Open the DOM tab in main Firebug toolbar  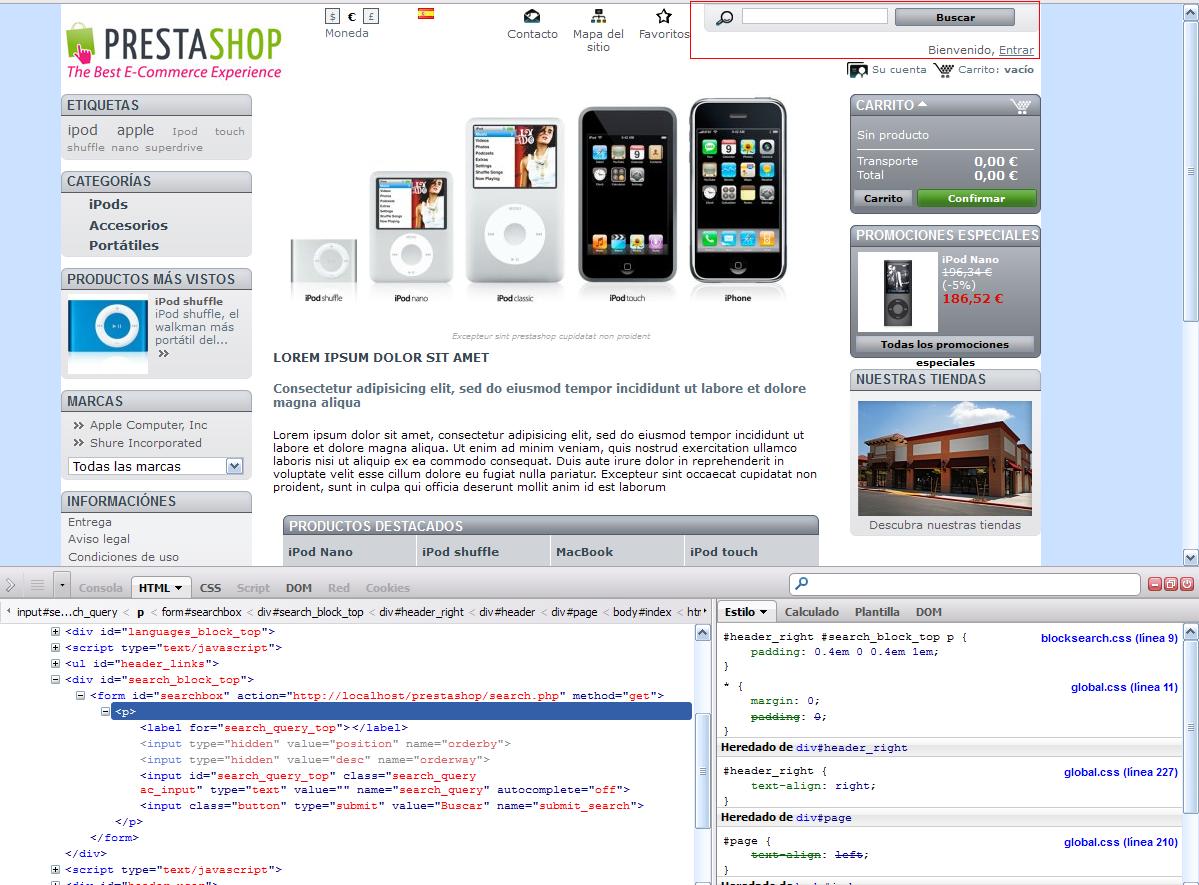[x=299, y=587]
